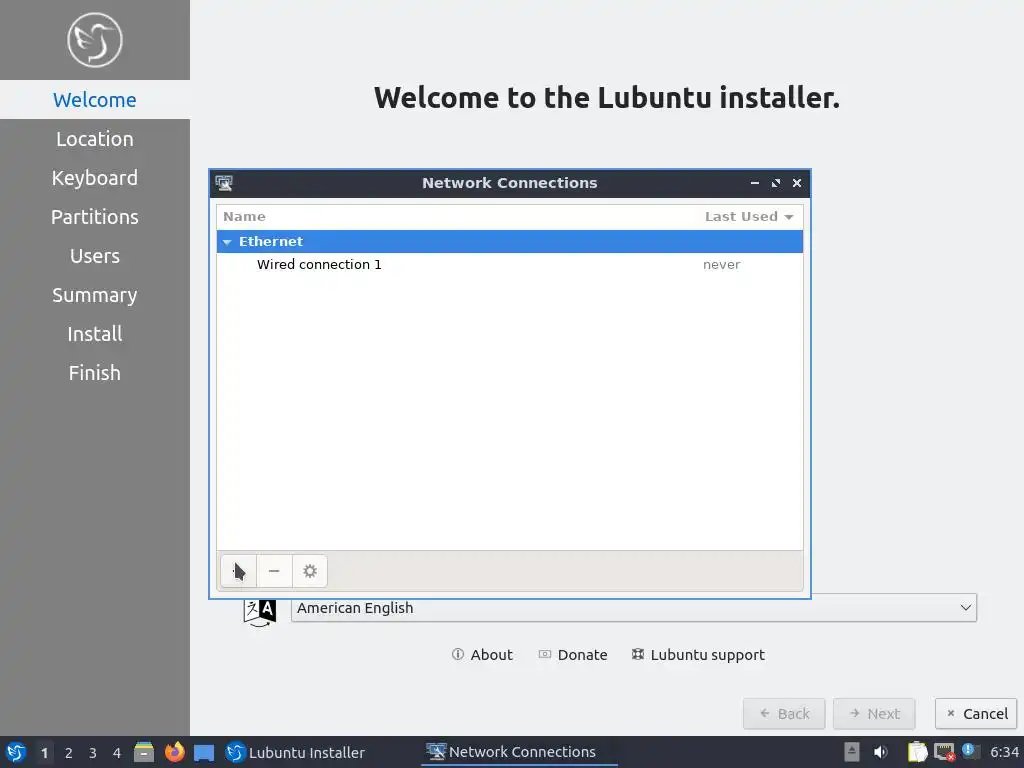
Task: Click the network status tray icon
Action: (944, 752)
